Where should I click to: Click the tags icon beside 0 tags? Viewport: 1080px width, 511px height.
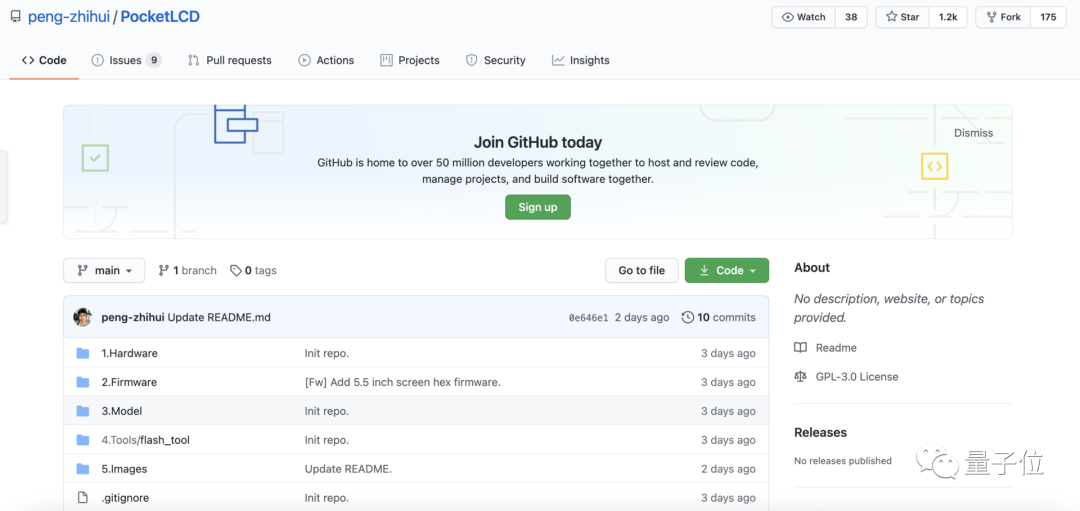[236, 271]
